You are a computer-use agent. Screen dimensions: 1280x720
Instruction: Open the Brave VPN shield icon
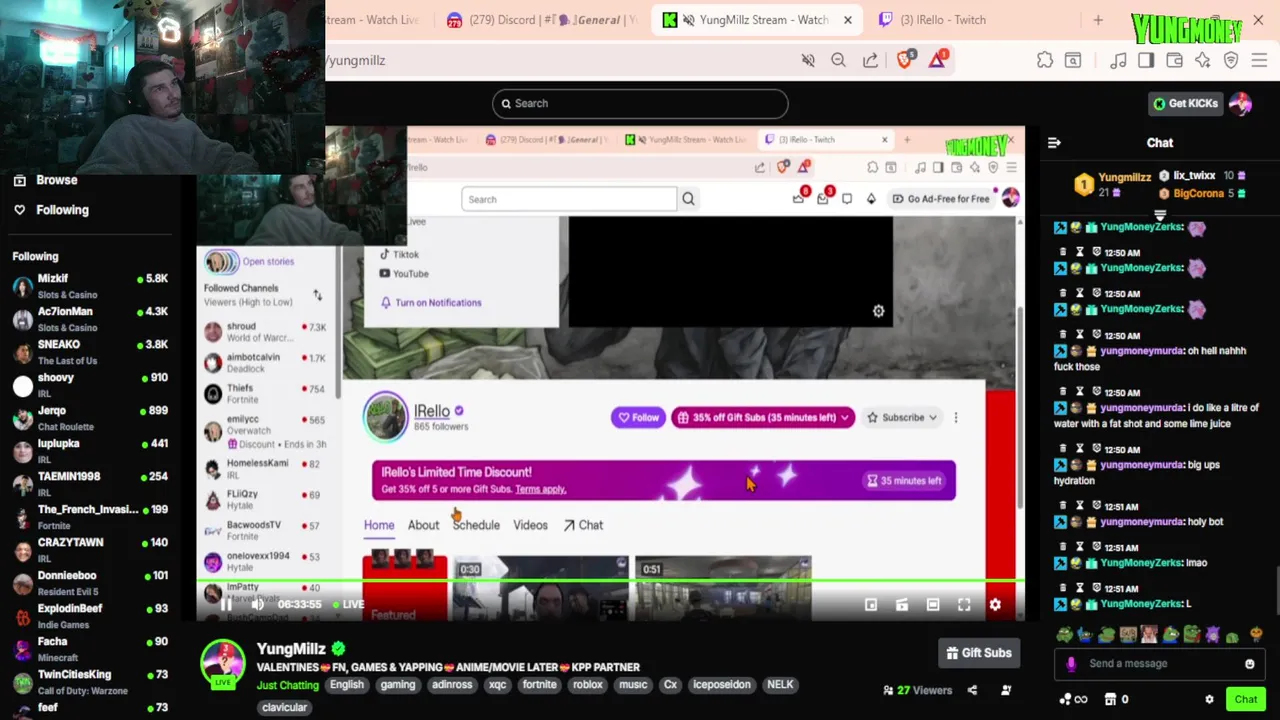[x=1231, y=60]
